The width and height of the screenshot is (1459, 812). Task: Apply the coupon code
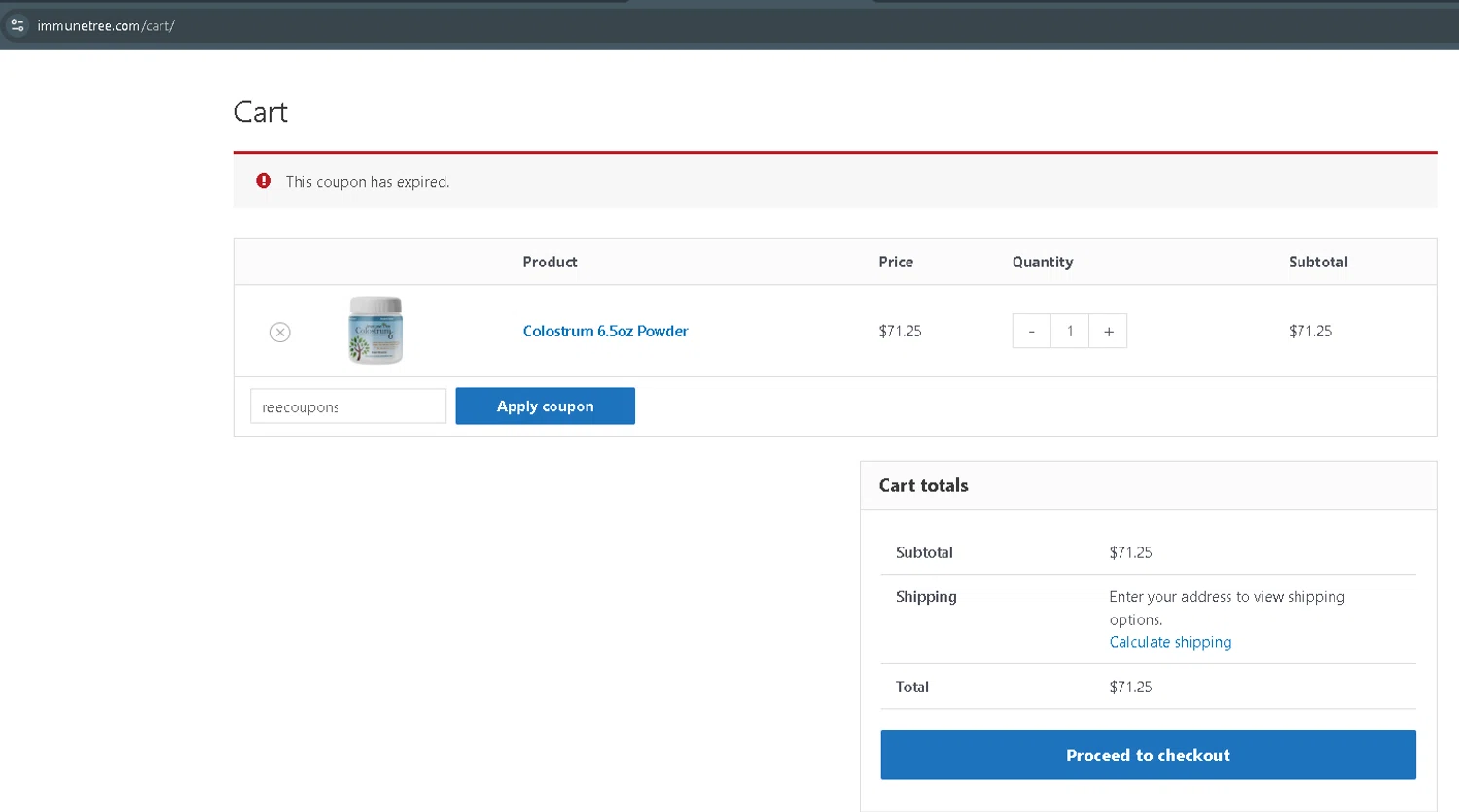coord(545,406)
